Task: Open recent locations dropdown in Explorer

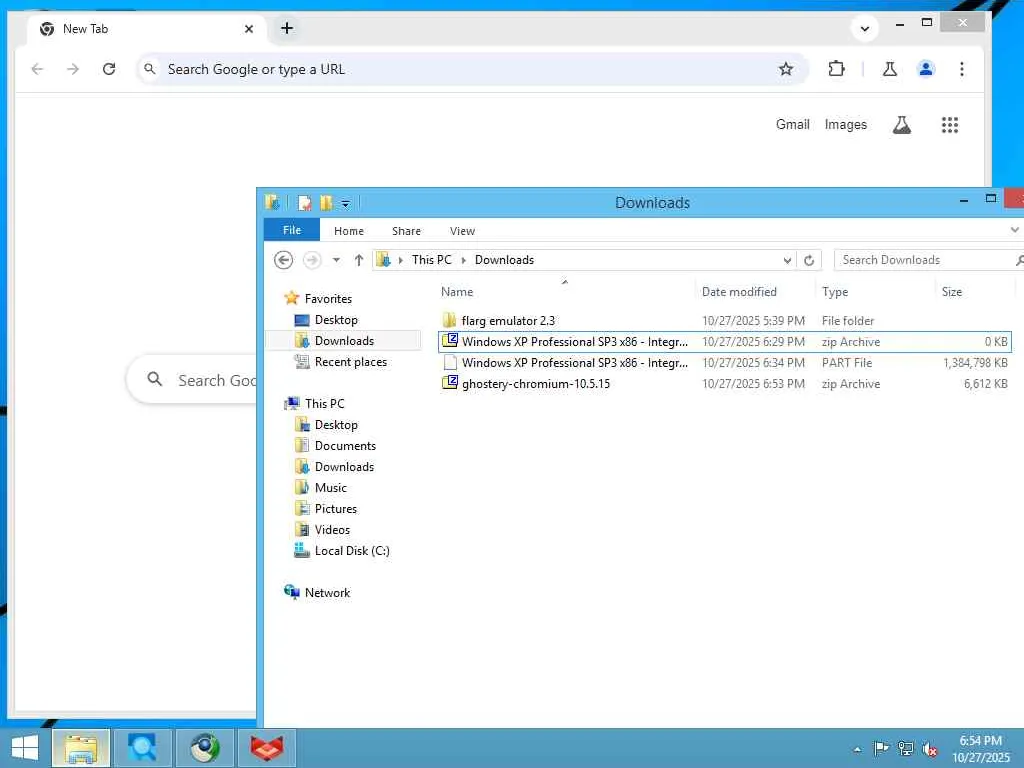Action: coord(336,260)
